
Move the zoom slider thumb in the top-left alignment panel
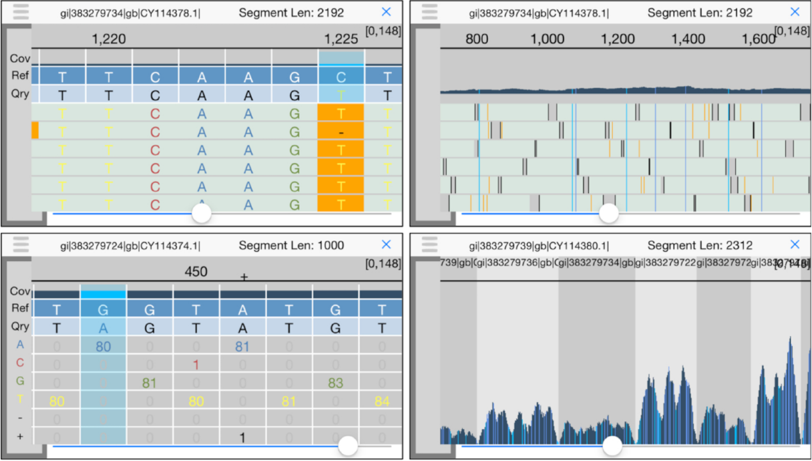pyautogui.click(x=201, y=213)
